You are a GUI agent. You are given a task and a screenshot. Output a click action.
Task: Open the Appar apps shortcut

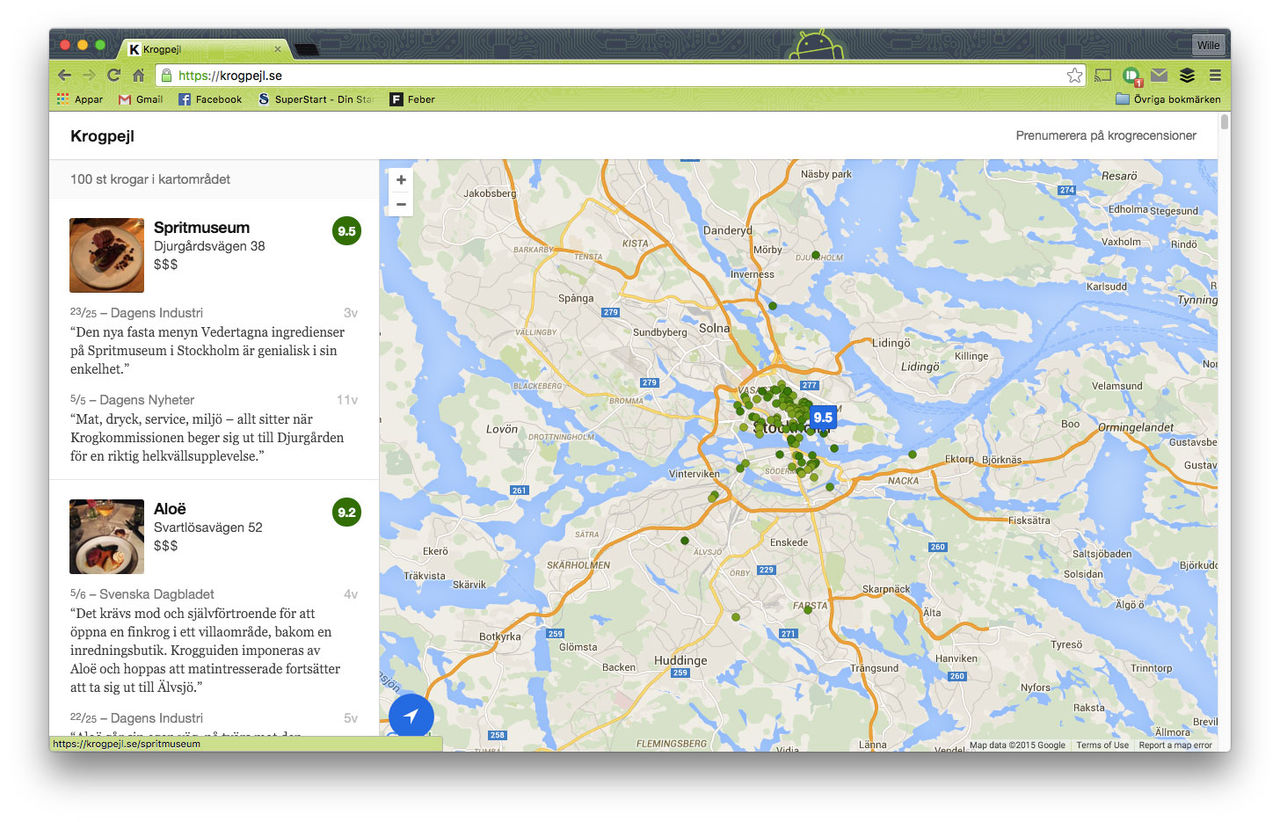pyautogui.click(x=80, y=99)
